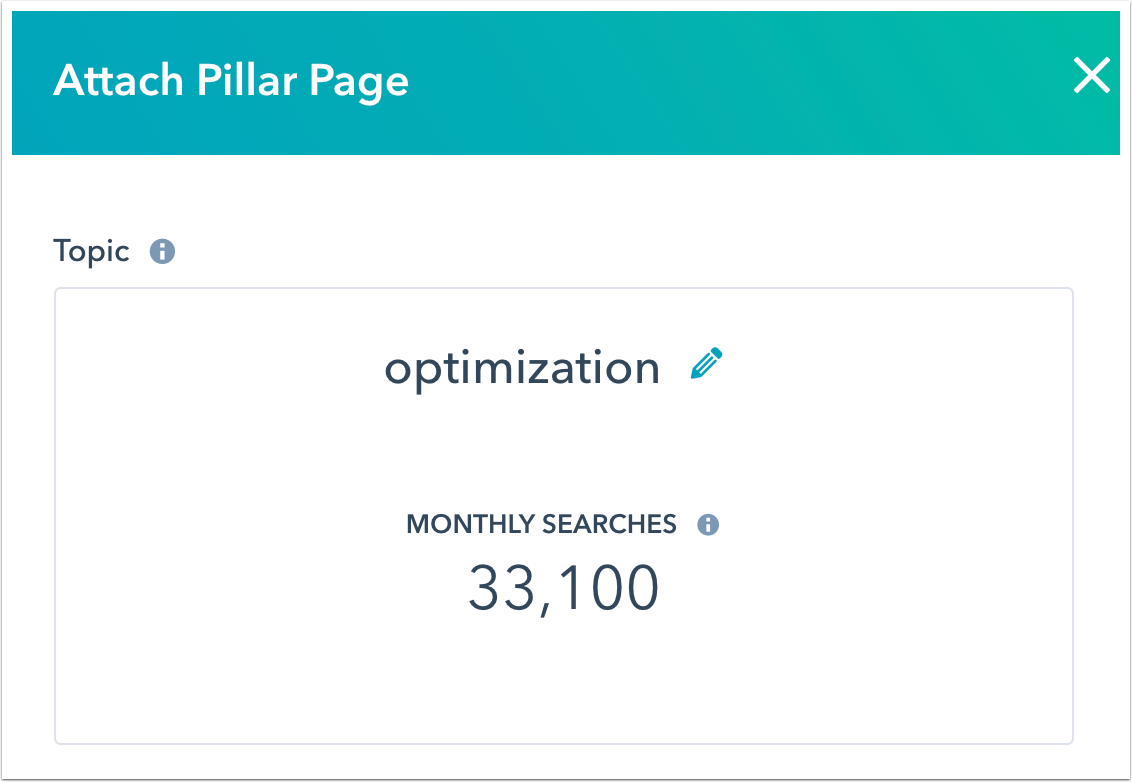This screenshot has width=1132, height=782.
Task: Edit the optimization topic with pencil icon
Action: point(706,365)
